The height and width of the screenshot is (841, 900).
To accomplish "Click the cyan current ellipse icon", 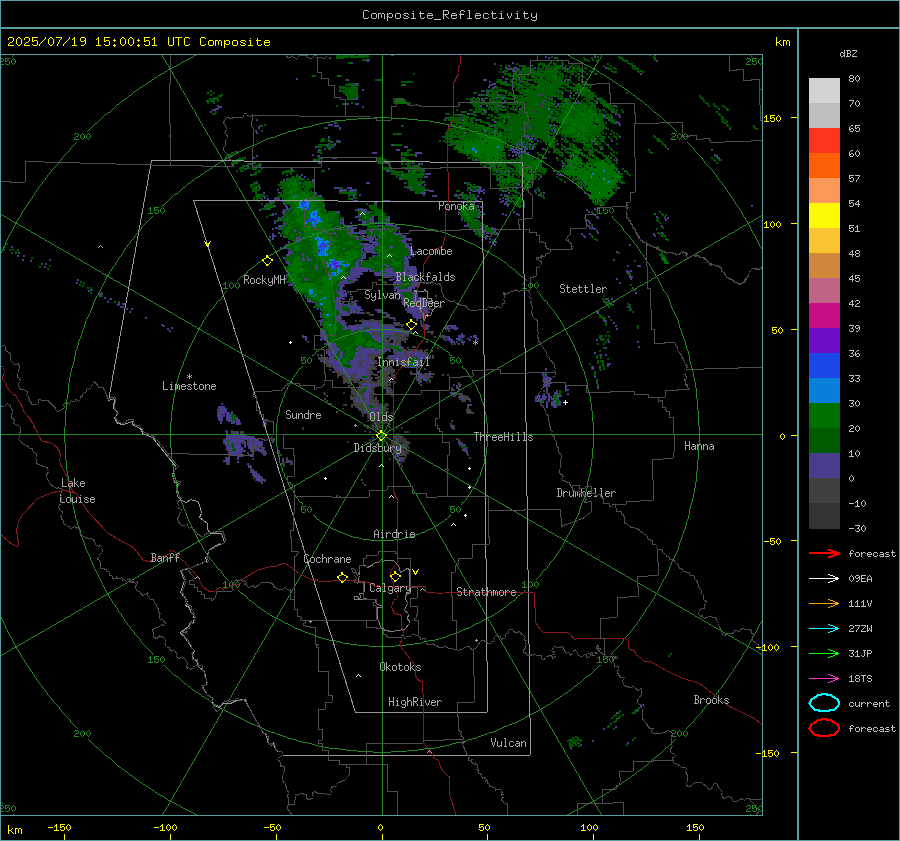I will point(824,703).
